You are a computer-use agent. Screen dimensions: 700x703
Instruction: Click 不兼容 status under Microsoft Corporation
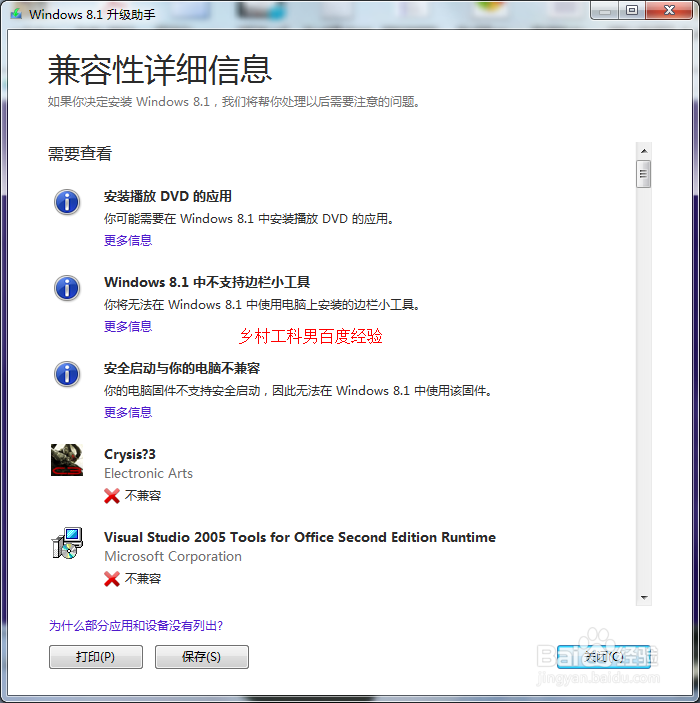click(143, 579)
